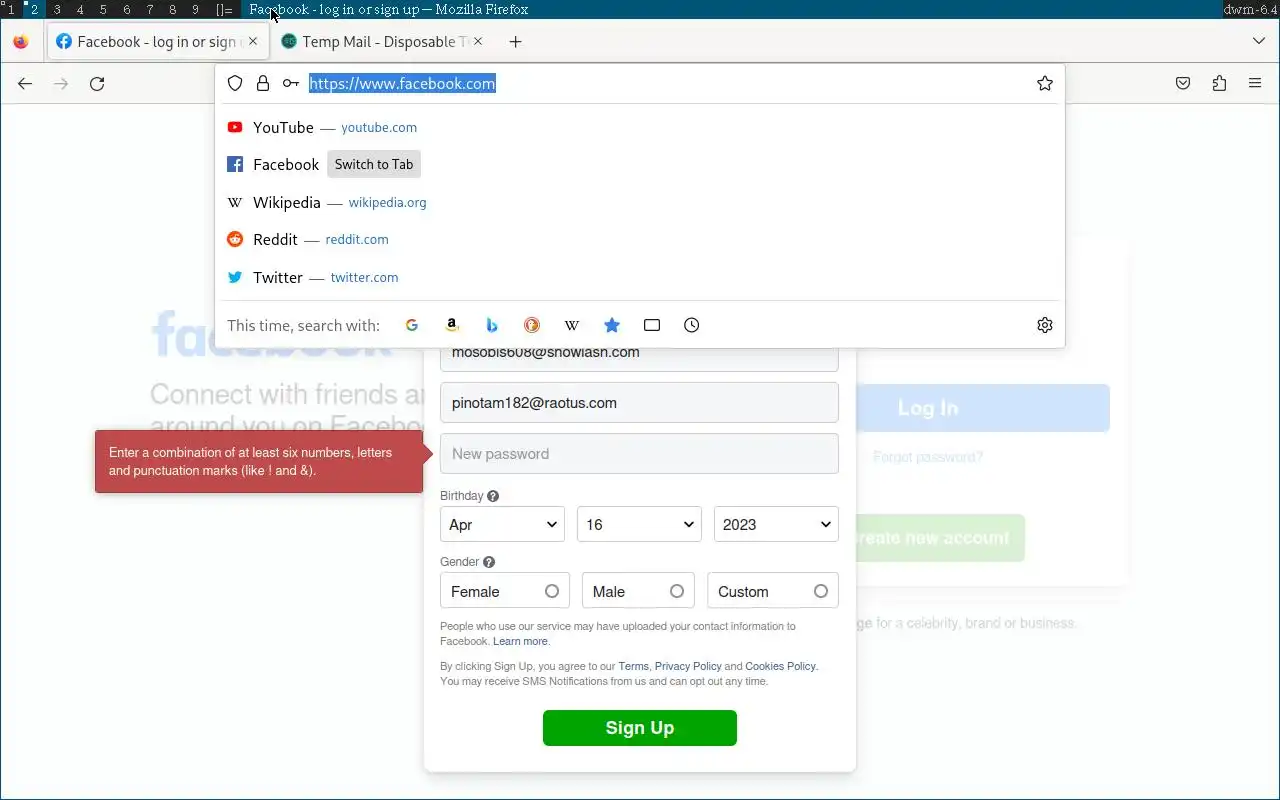This screenshot has width=1280, height=800.
Task: Select the Custom gender radio button
Action: click(821, 591)
